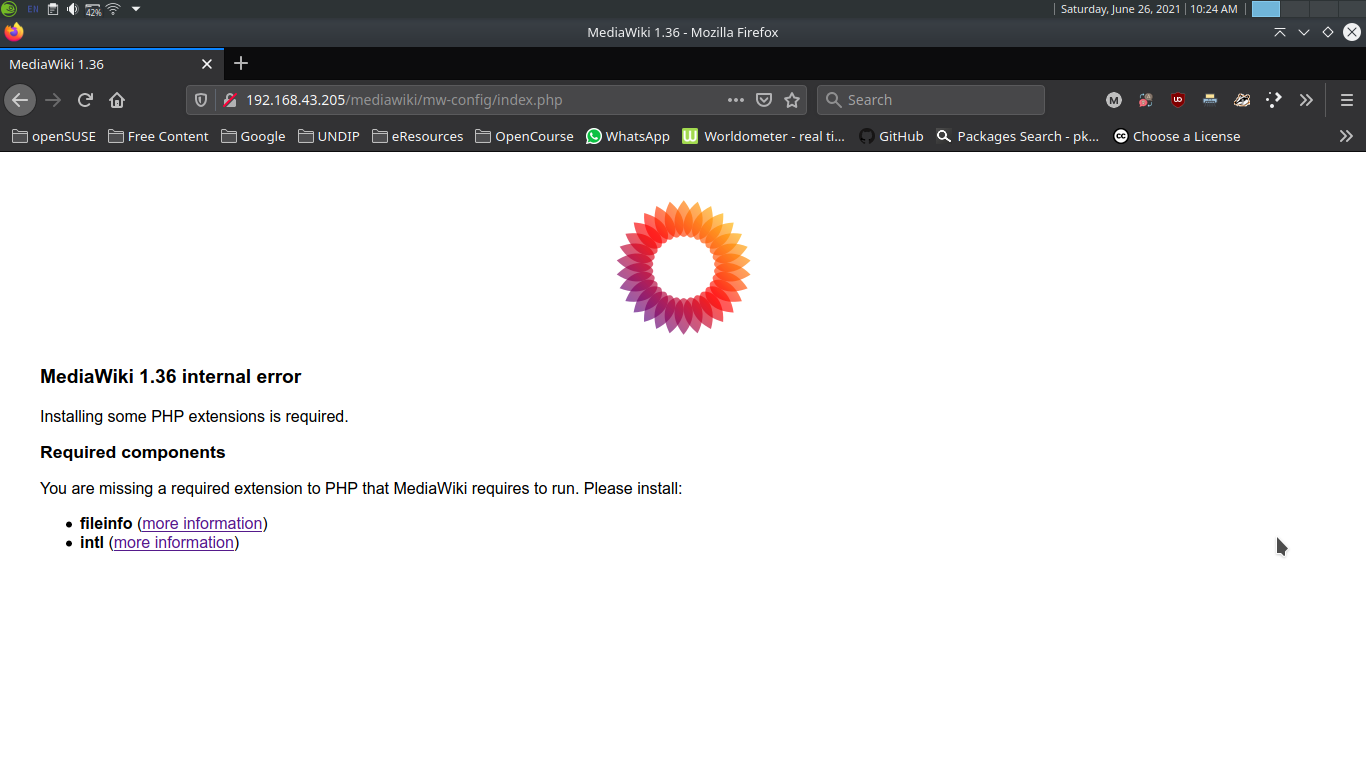Bookmark this page with star icon
The height and width of the screenshot is (768, 1366).
[x=792, y=100]
